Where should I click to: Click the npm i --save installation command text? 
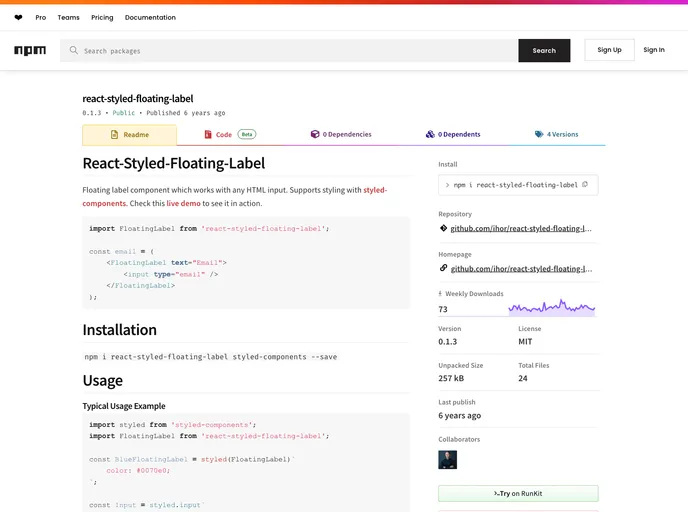(211, 357)
